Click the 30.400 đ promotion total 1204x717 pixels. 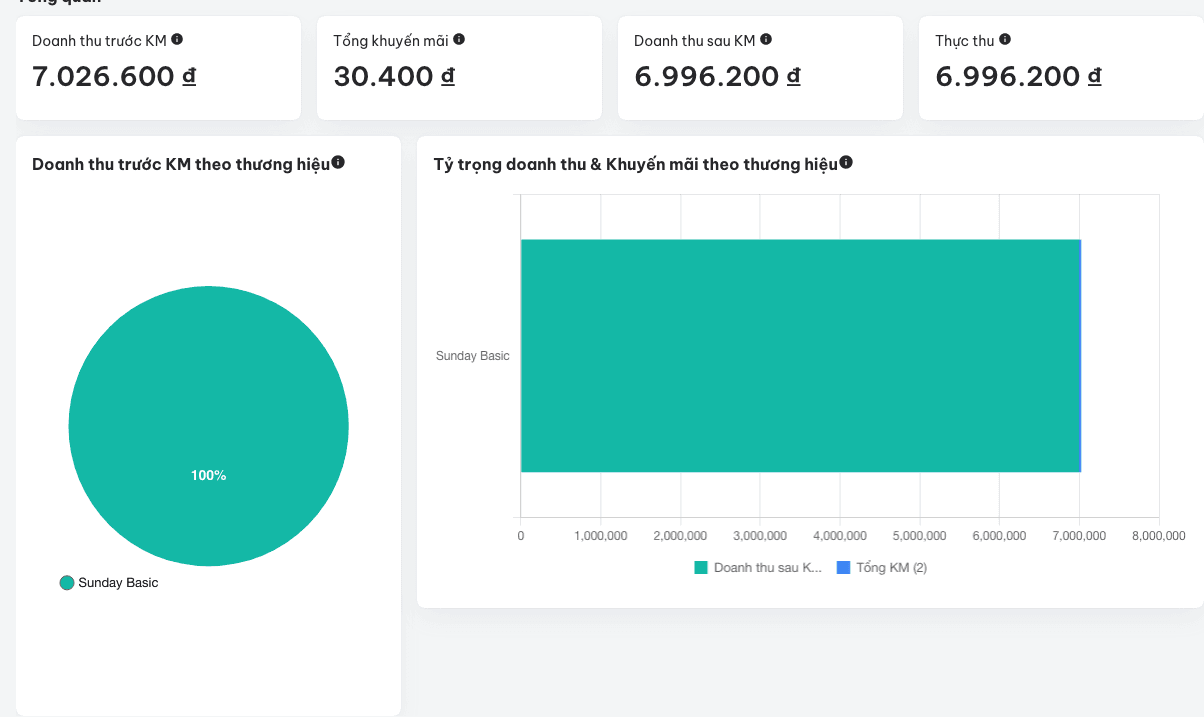(x=395, y=76)
